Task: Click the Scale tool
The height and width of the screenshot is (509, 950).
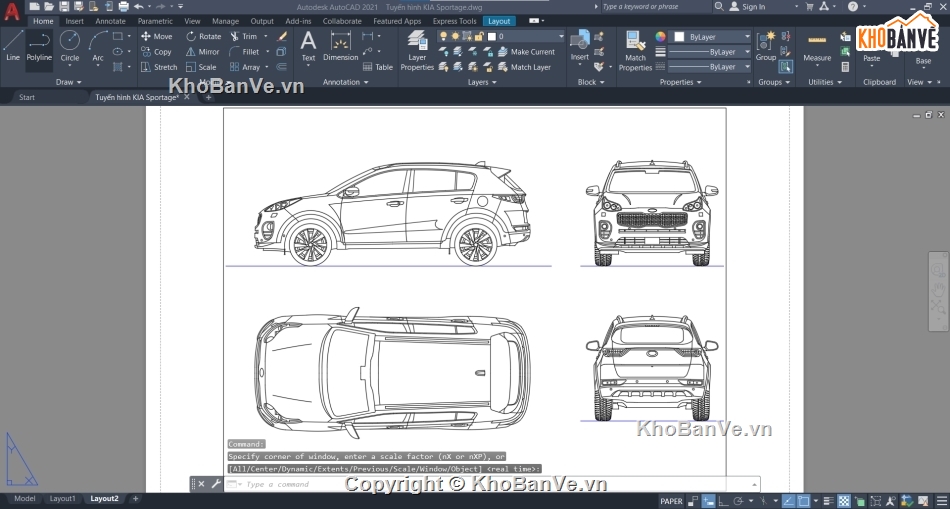Action: (x=201, y=67)
